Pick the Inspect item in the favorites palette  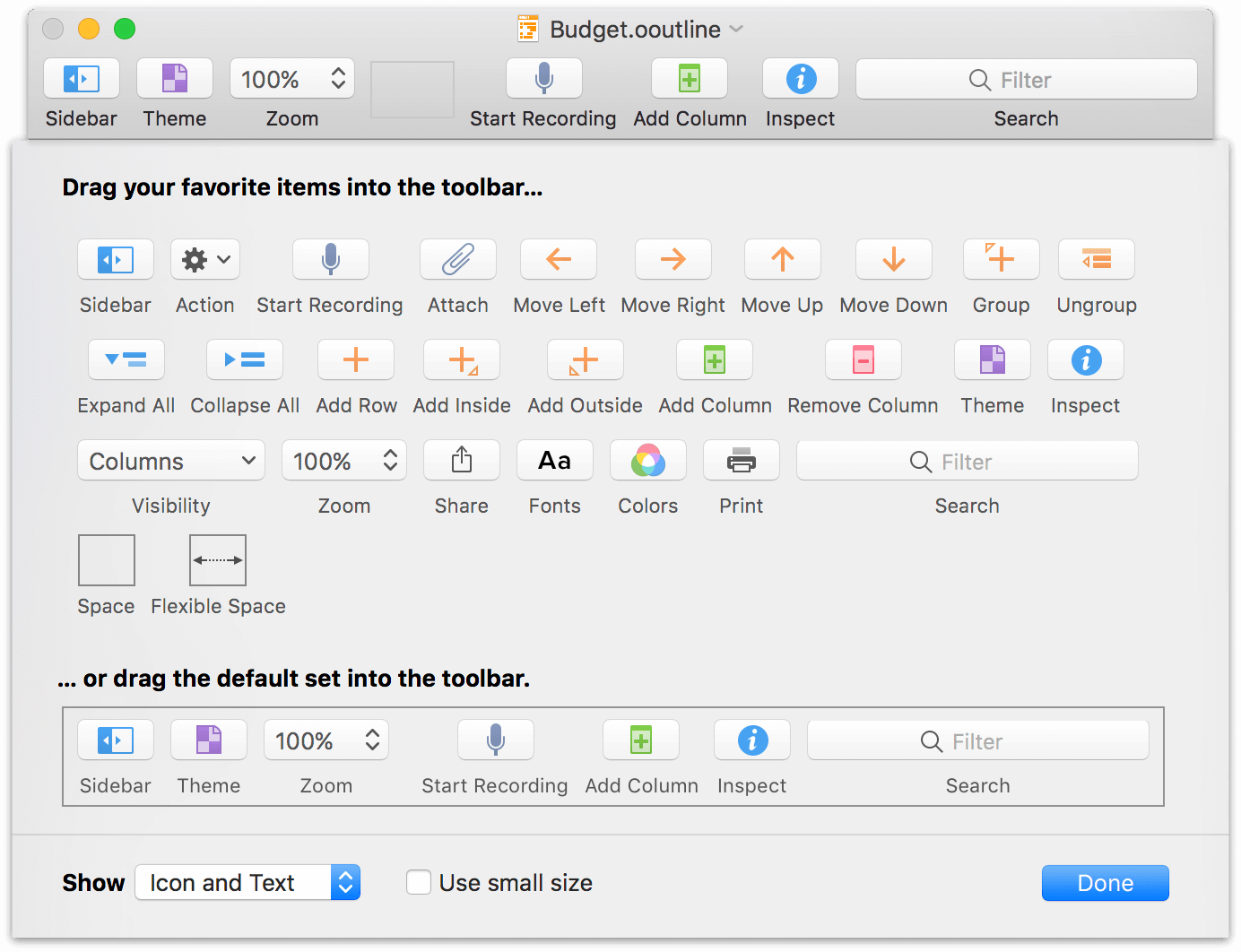point(1086,360)
